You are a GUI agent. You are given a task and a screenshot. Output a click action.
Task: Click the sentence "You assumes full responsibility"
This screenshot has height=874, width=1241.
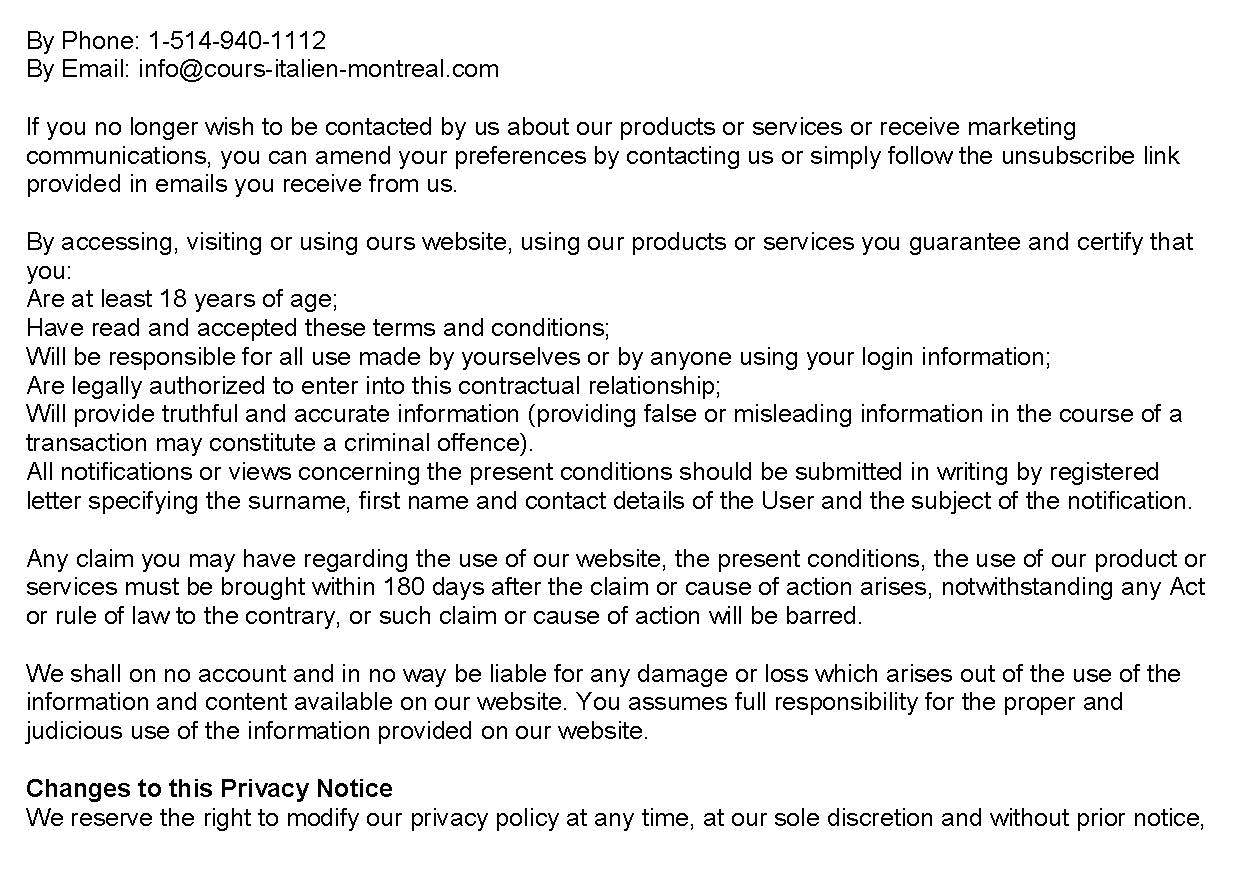tap(850, 702)
